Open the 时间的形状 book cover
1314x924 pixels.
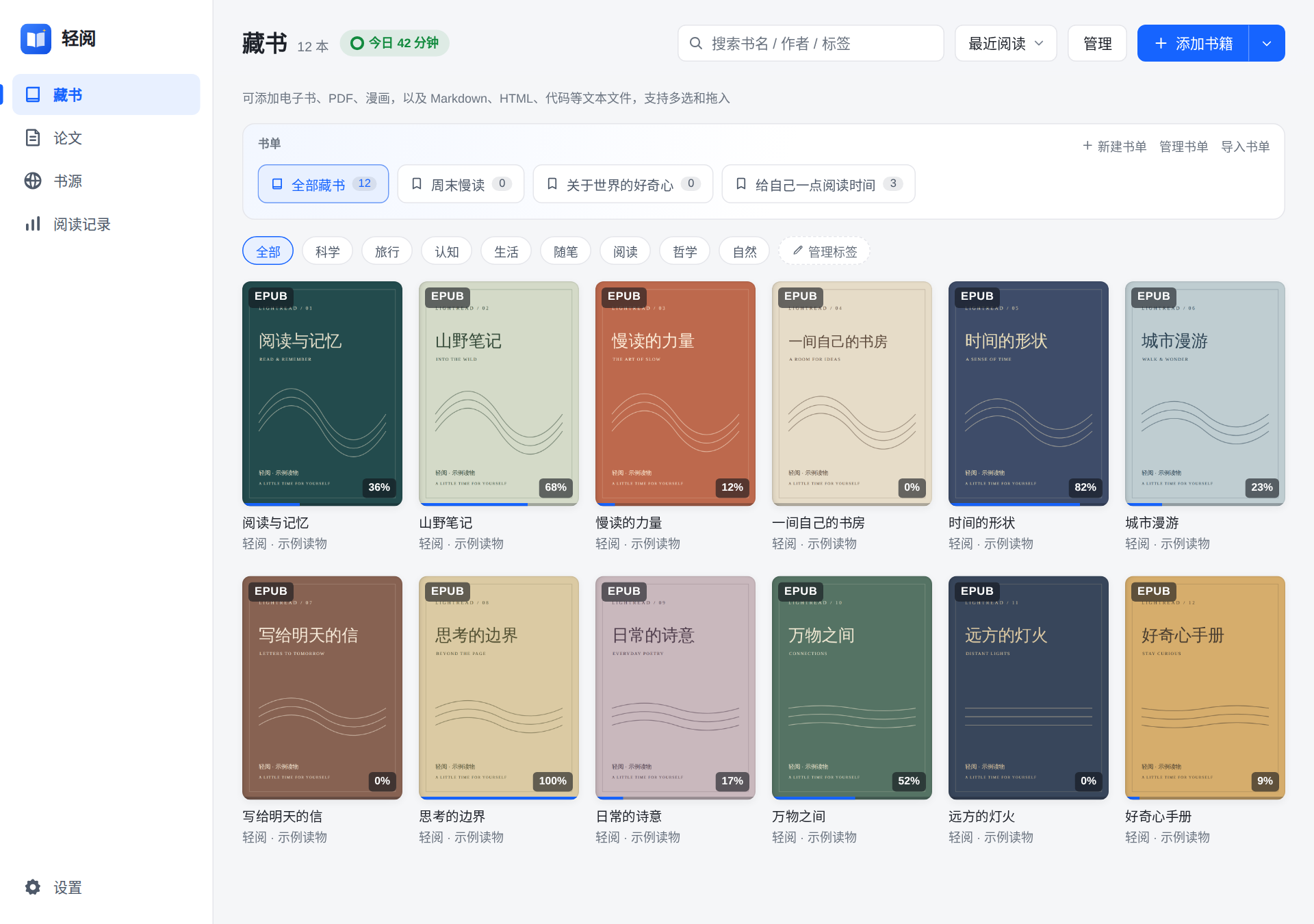pos(1029,394)
